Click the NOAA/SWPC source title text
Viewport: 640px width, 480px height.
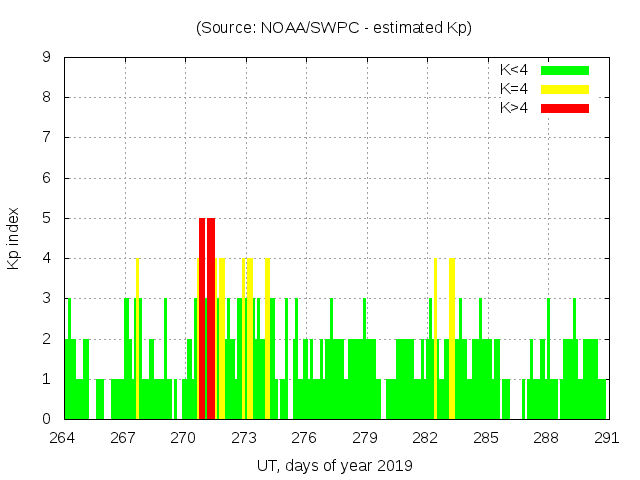[334, 28]
